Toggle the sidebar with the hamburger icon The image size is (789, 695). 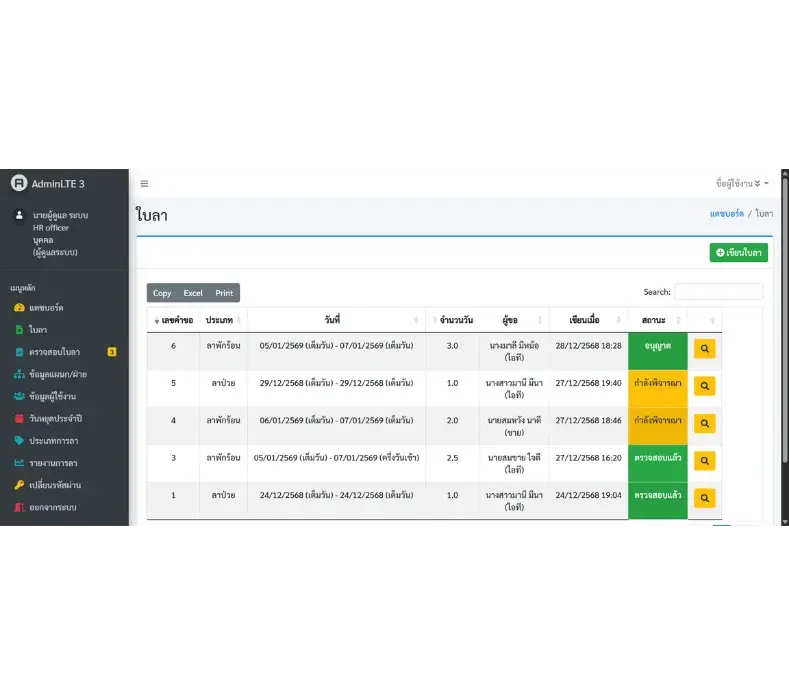144,184
